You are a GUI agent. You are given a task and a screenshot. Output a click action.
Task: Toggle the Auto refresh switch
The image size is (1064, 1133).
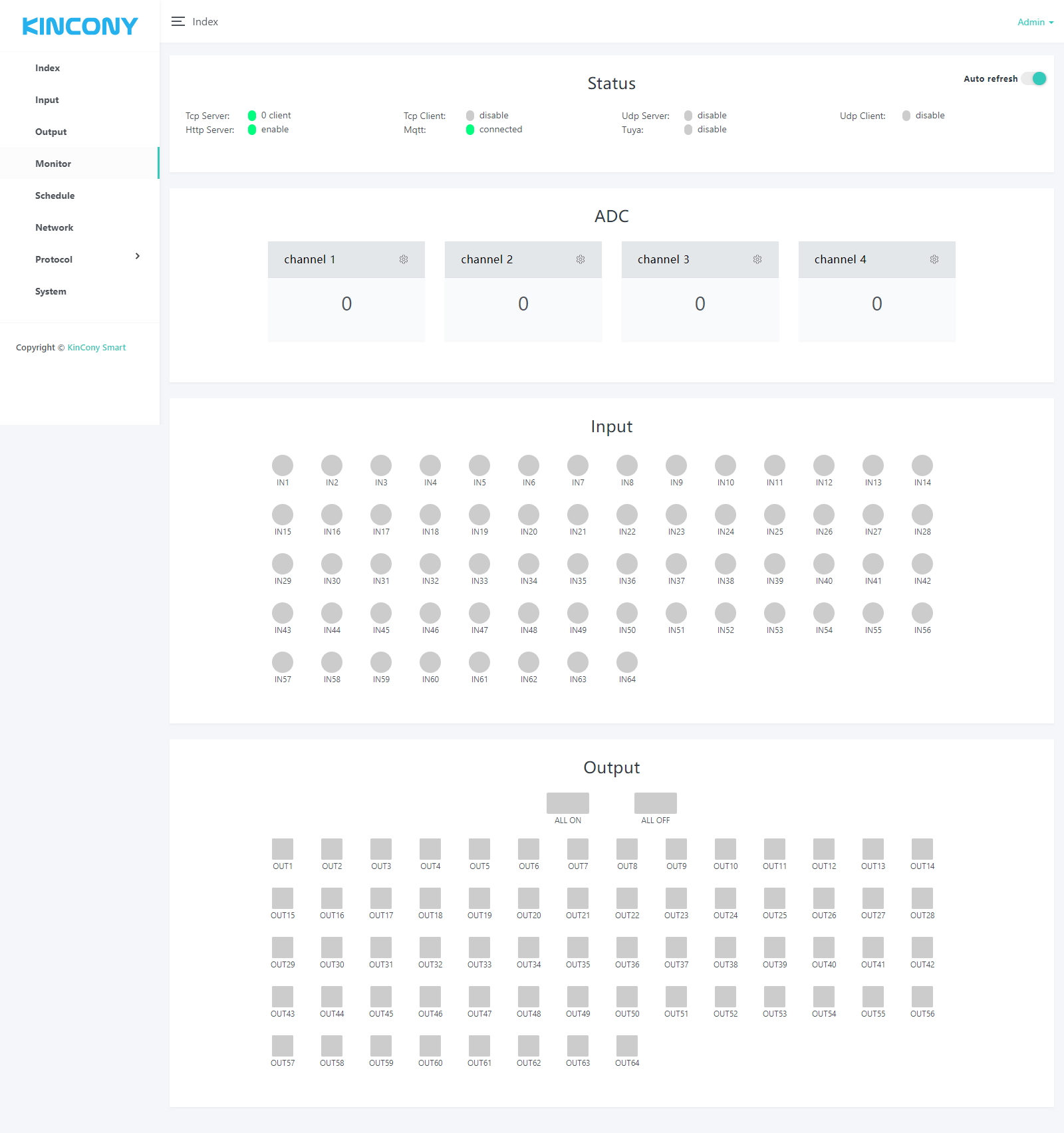(x=1034, y=78)
